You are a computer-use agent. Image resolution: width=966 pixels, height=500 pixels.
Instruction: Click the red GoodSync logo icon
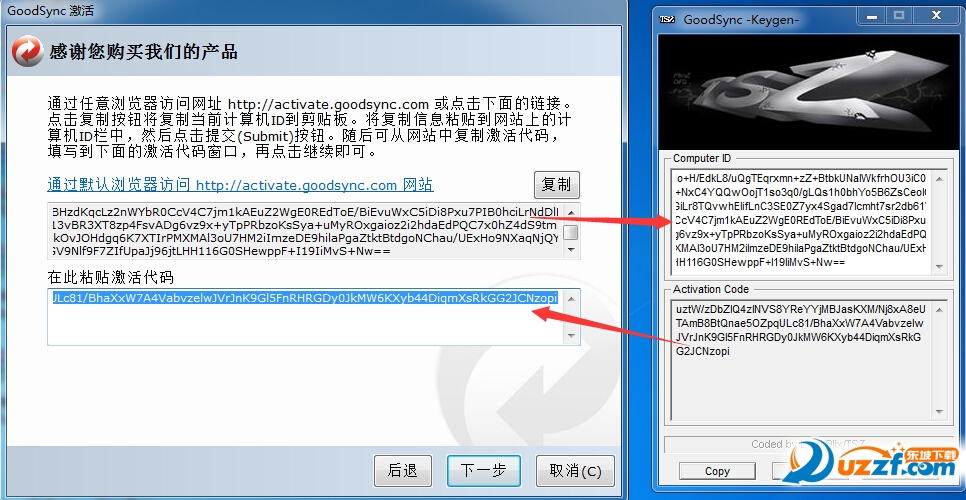27,50
